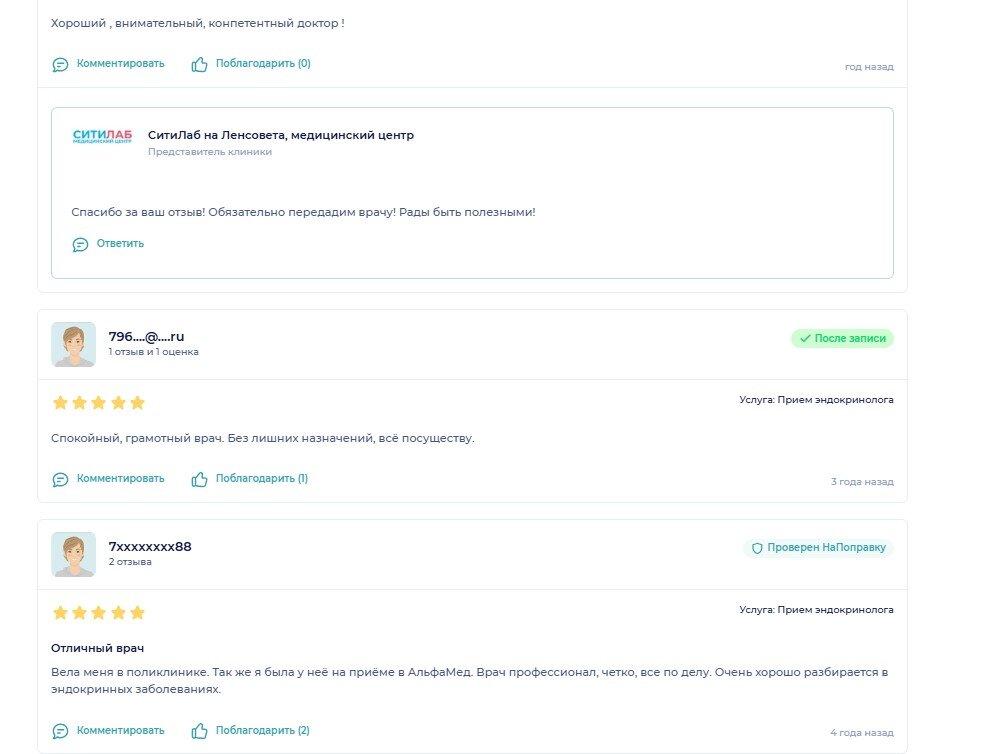Click the comment bubble icon under the 7xxxxxxxx88 review

[60, 731]
